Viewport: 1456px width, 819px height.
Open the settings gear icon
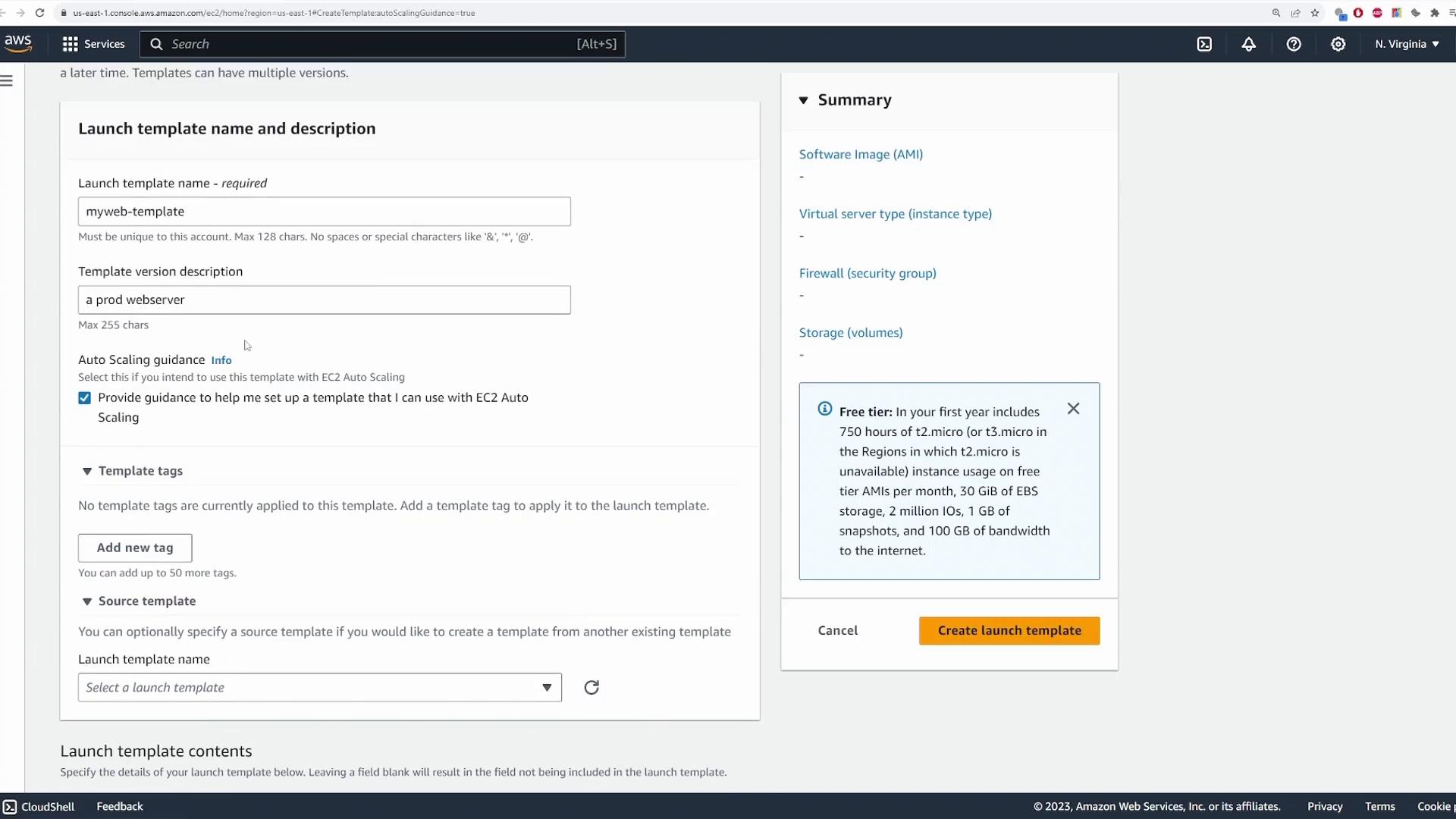[x=1338, y=44]
